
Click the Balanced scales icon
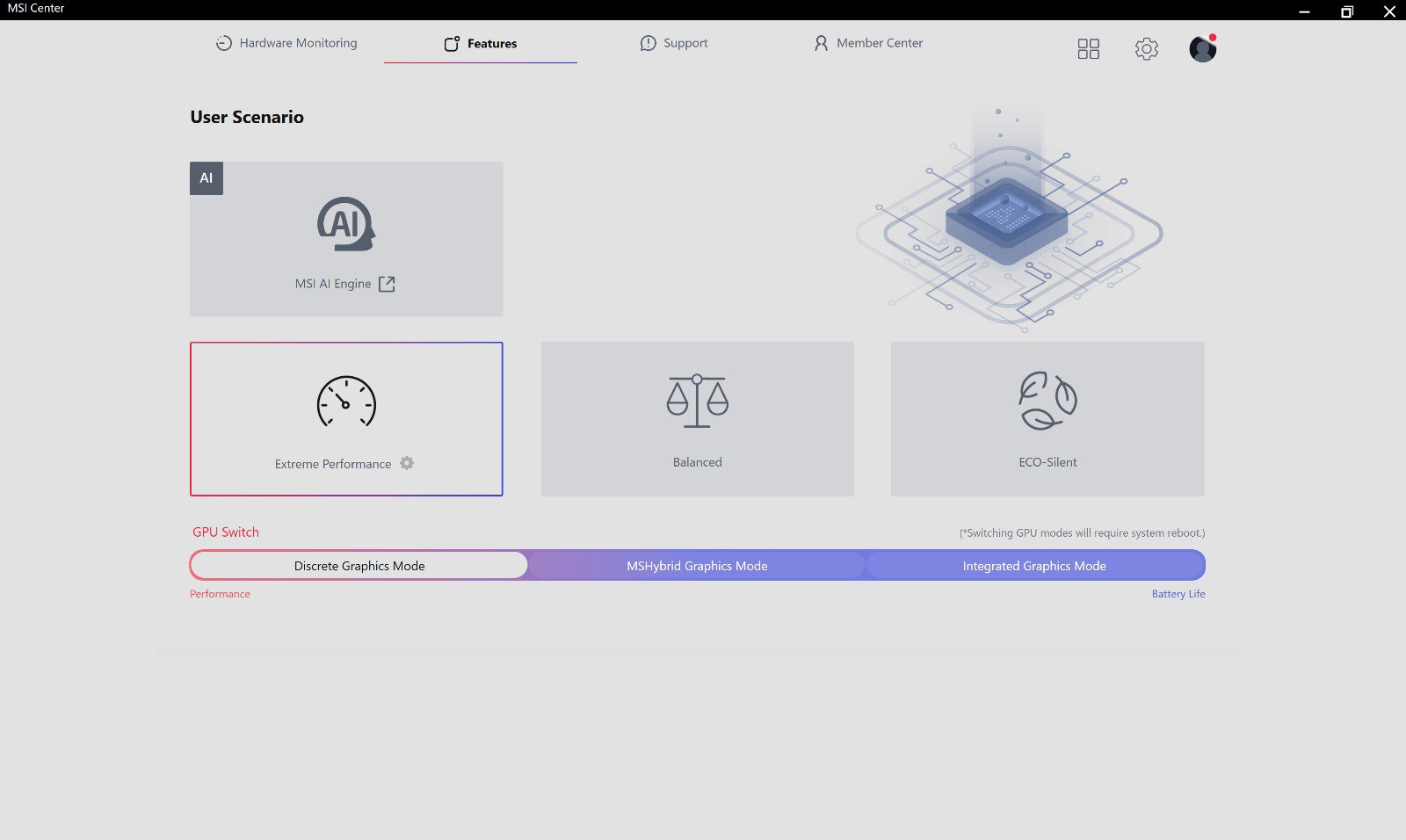[x=697, y=402]
